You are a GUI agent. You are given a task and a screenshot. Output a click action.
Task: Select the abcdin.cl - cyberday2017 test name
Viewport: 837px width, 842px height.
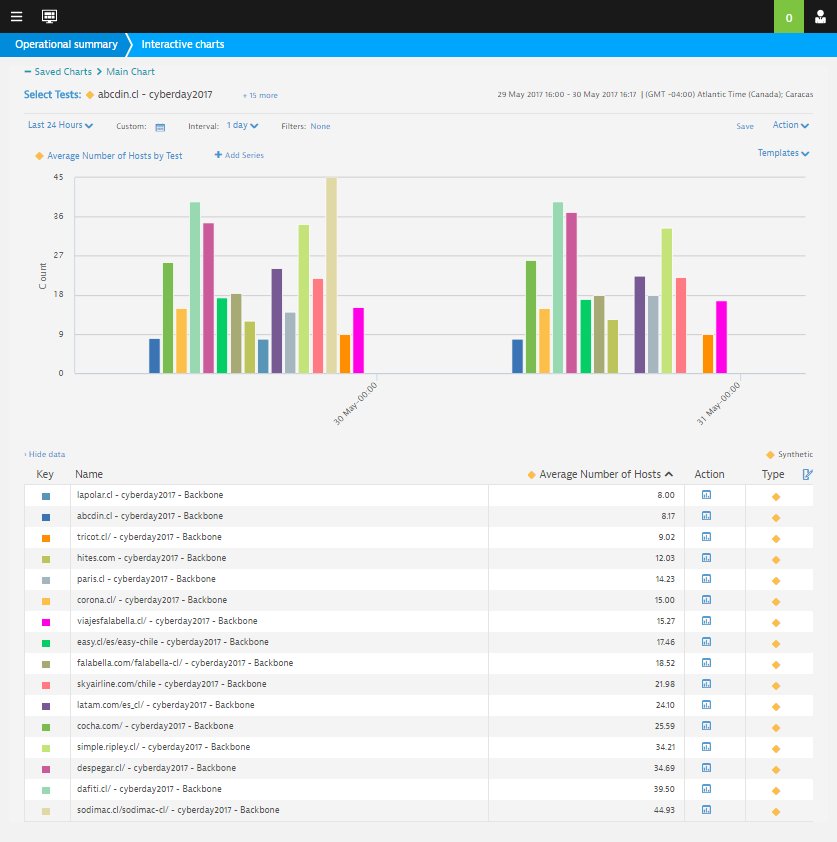[x=155, y=95]
